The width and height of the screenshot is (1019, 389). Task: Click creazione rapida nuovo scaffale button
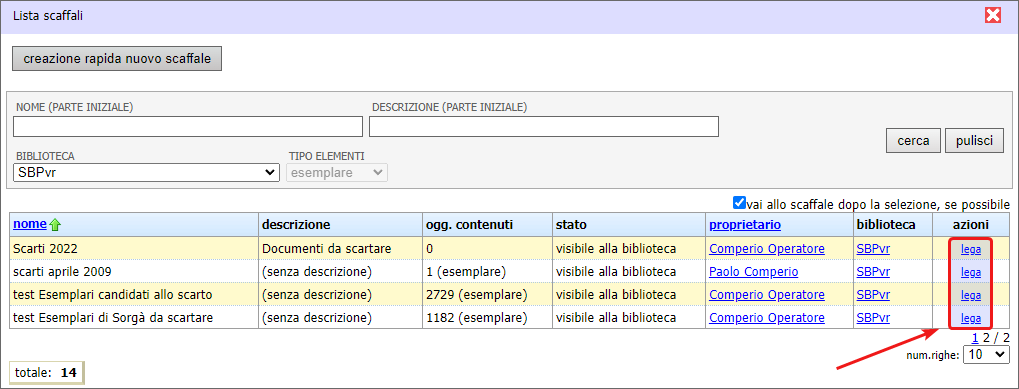(x=117, y=58)
